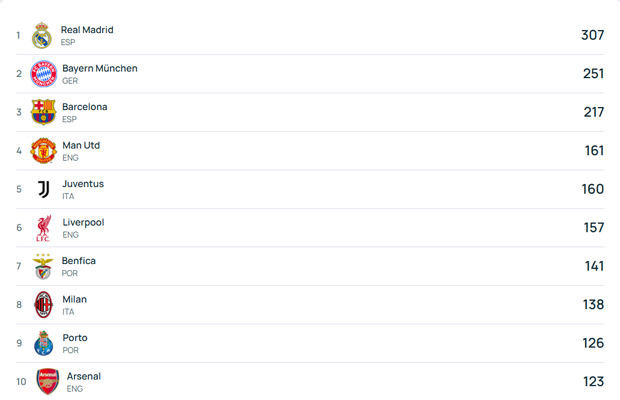Click the Bayern München club crest

pos(43,74)
